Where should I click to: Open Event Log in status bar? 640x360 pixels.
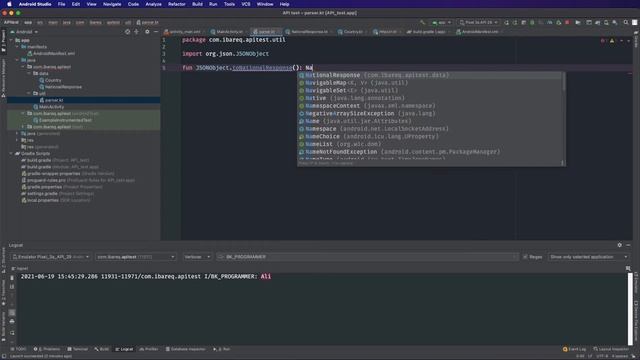[574, 349]
